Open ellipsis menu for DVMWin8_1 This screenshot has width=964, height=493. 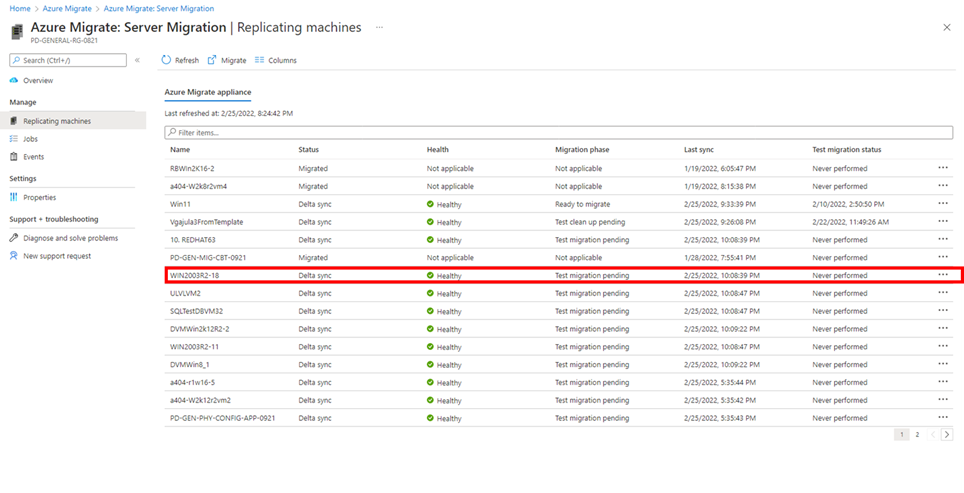click(943, 364)
